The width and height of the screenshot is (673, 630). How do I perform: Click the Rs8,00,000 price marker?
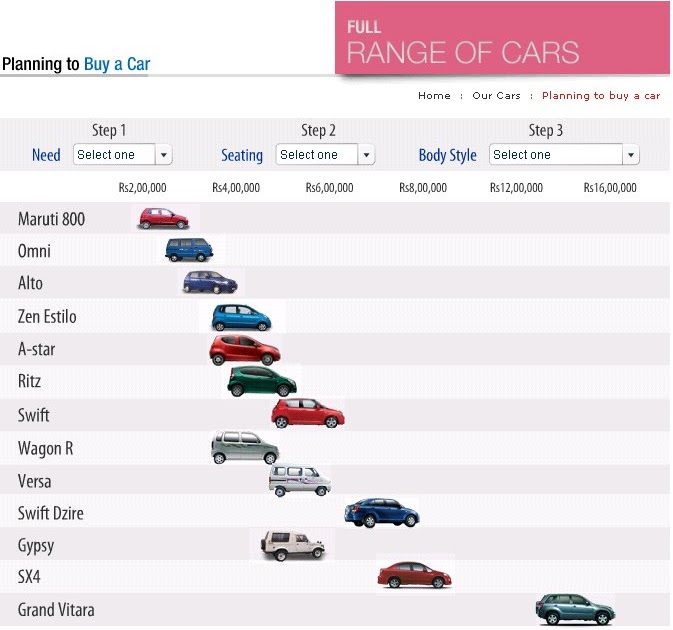point(423,188)
